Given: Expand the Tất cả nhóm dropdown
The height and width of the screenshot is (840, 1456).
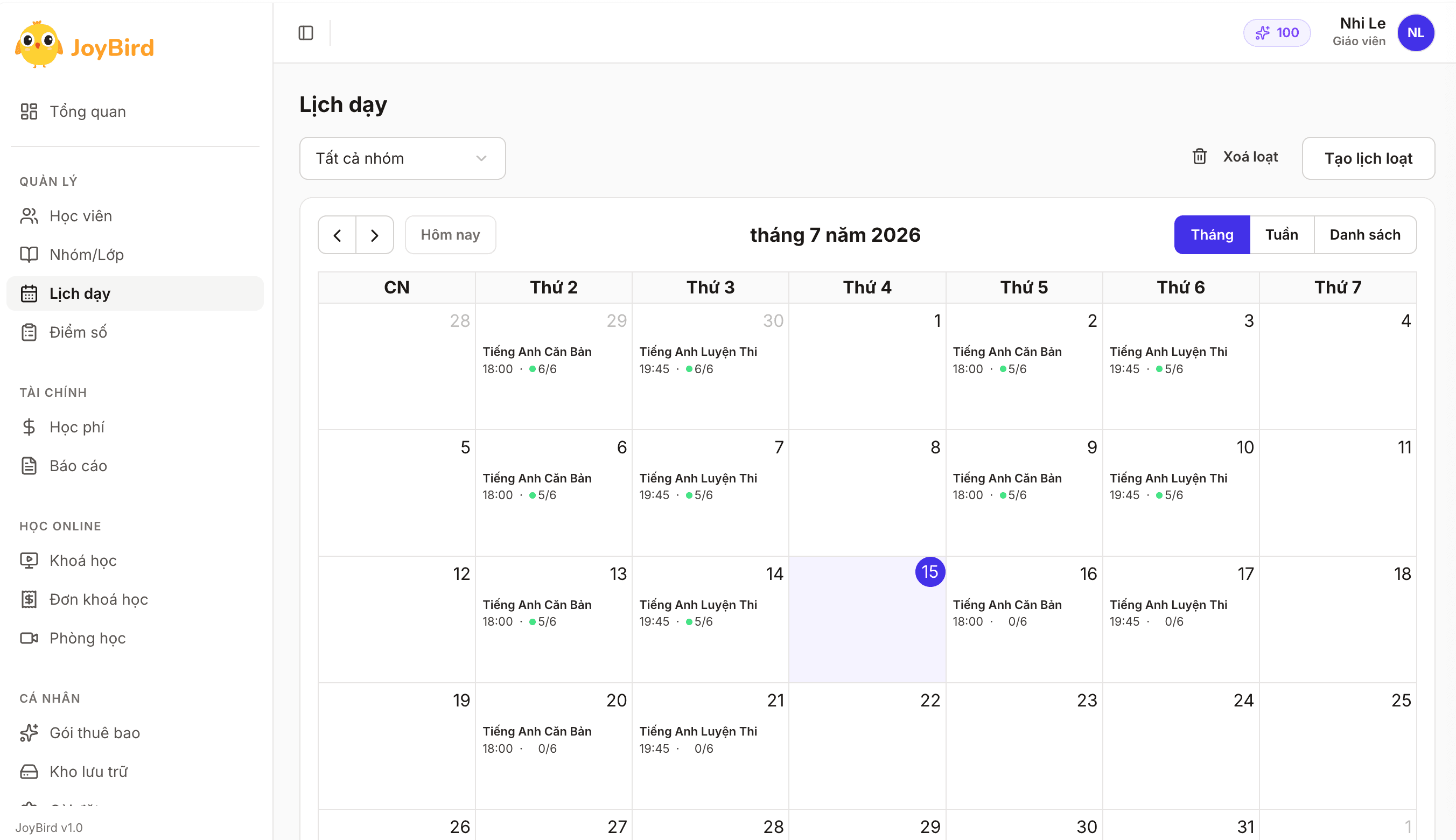Looking at the screenshot, I should 403,158.
